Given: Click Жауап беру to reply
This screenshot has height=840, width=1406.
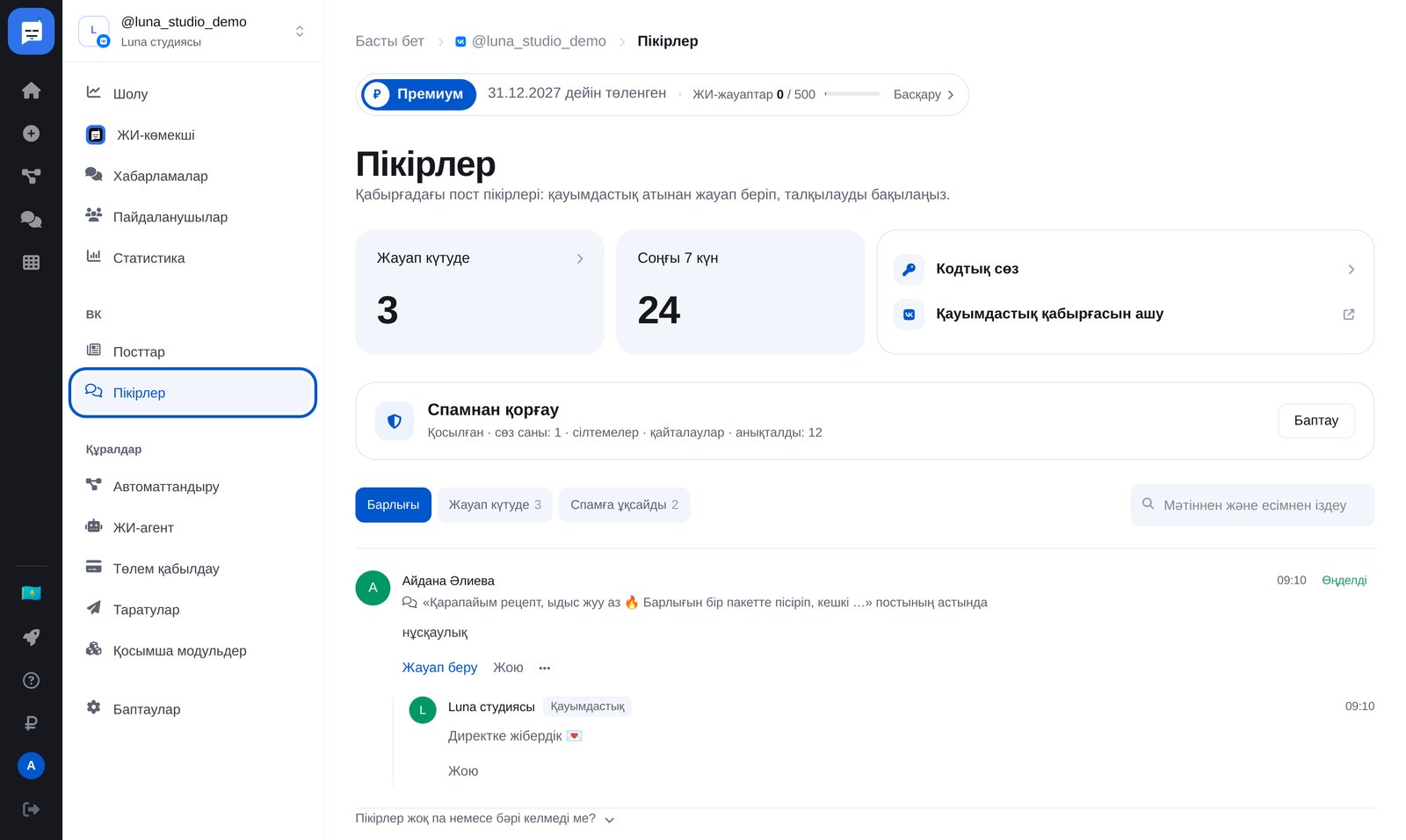Looking at the screenshot, I should (439, 668).
